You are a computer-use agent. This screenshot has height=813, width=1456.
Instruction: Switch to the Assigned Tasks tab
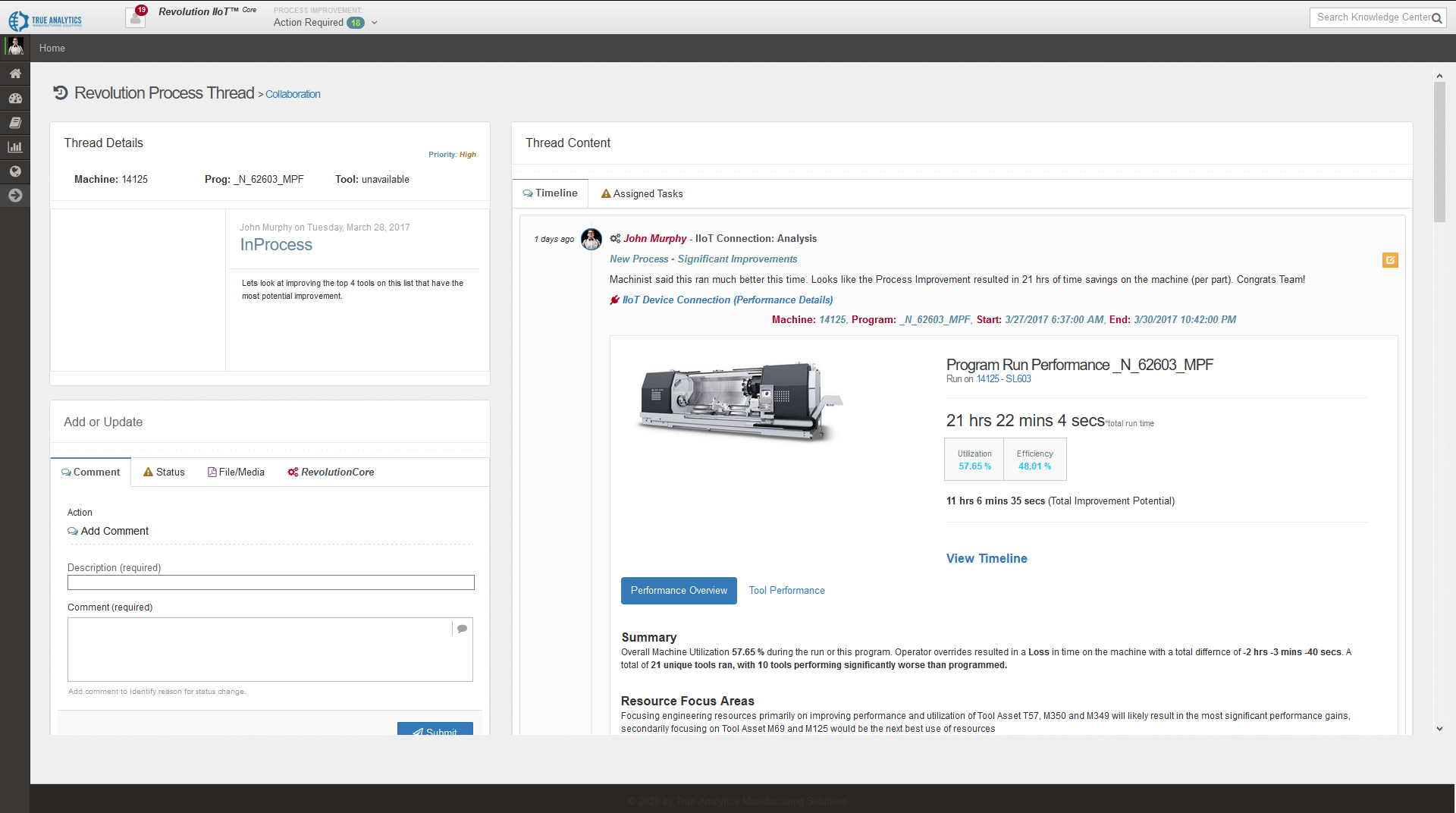point(642,194)
